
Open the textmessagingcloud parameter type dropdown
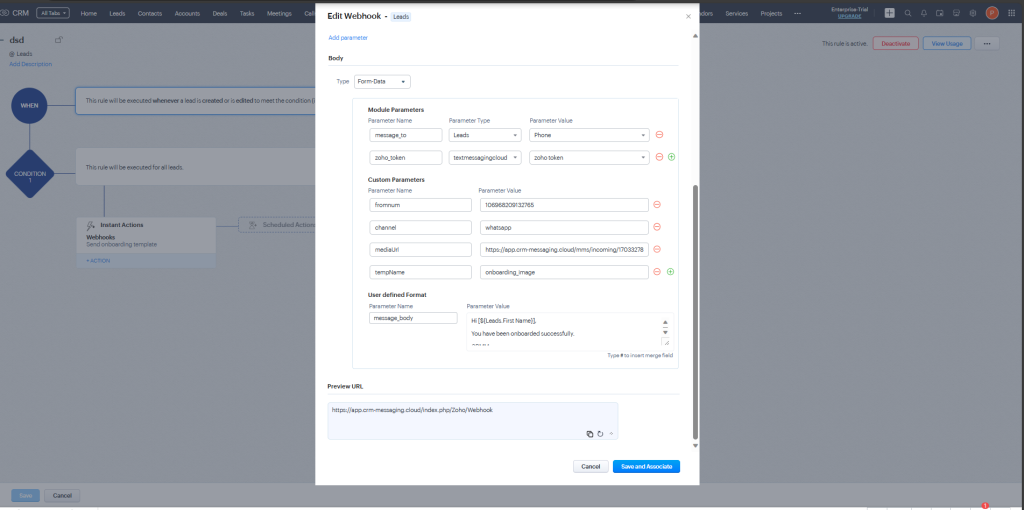[485, 157]
